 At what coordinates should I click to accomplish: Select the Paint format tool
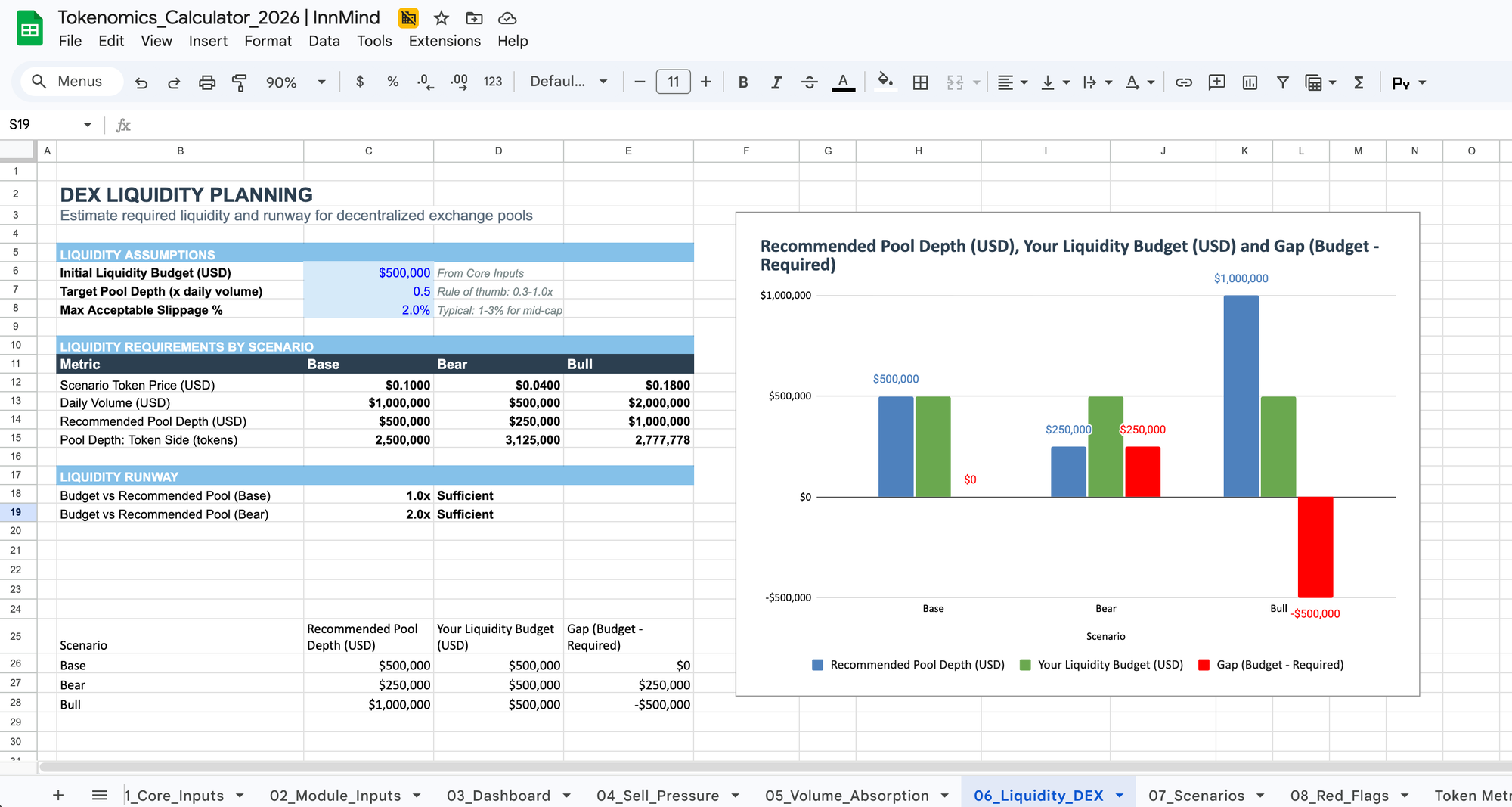click(x=240, y=82)
